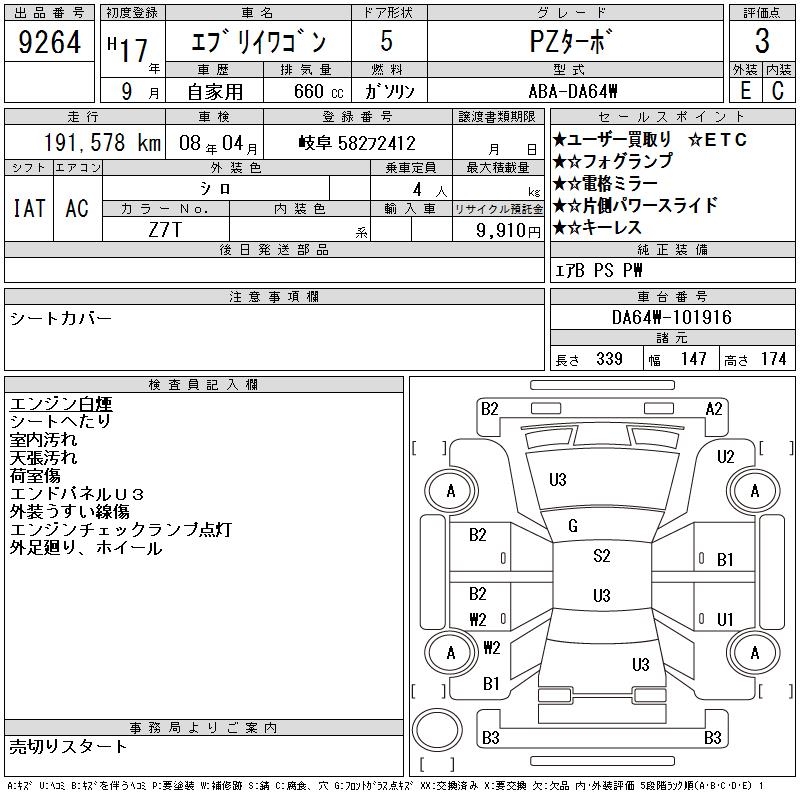Click the G mark on the windshield
The width and height of the screenshot is (800, 800).
click(x=573, y=526)
